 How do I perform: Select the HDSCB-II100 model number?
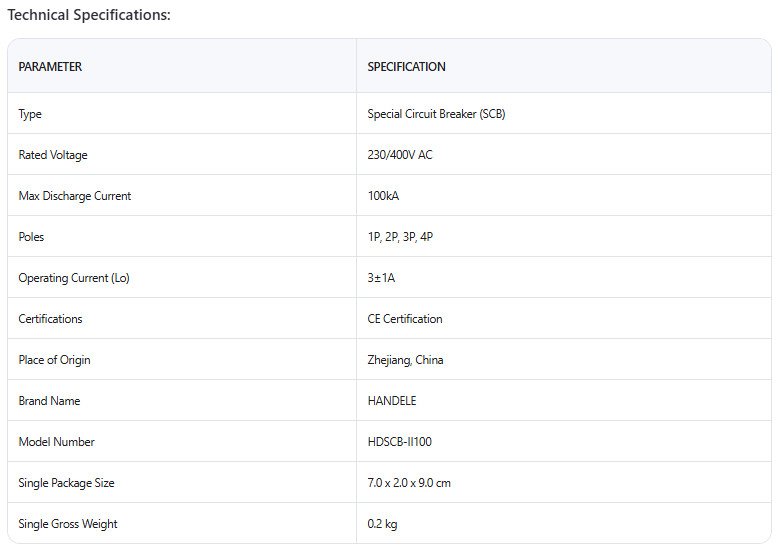(x=399, y=442)
